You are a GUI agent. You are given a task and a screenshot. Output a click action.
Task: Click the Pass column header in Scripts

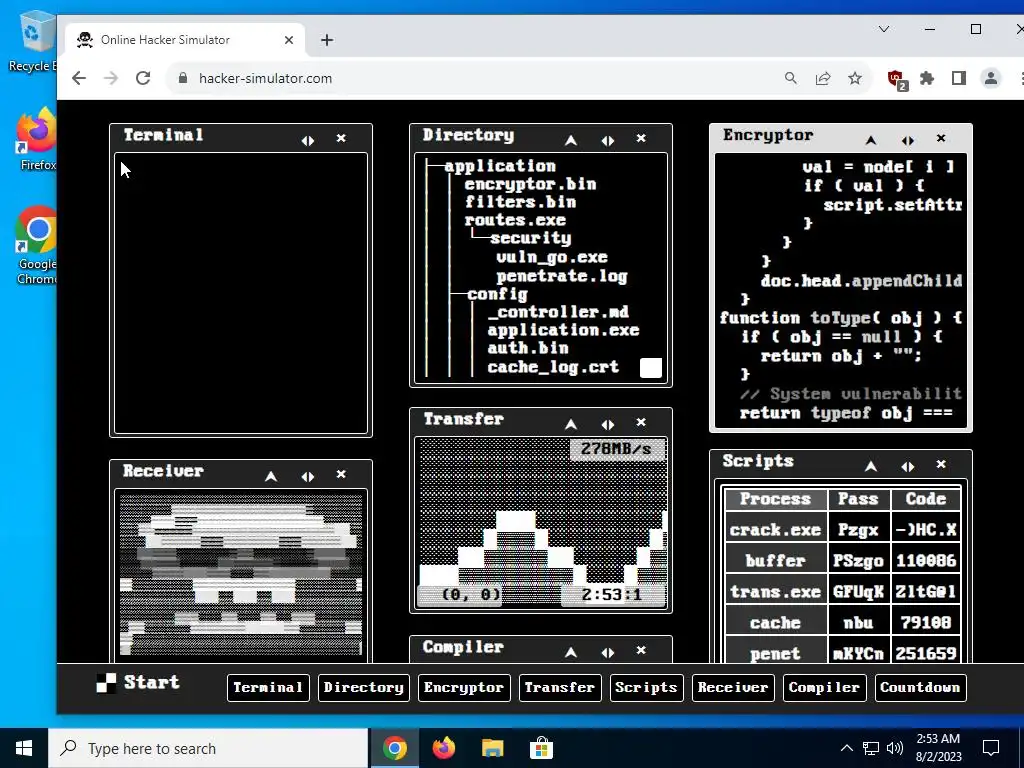858,499
